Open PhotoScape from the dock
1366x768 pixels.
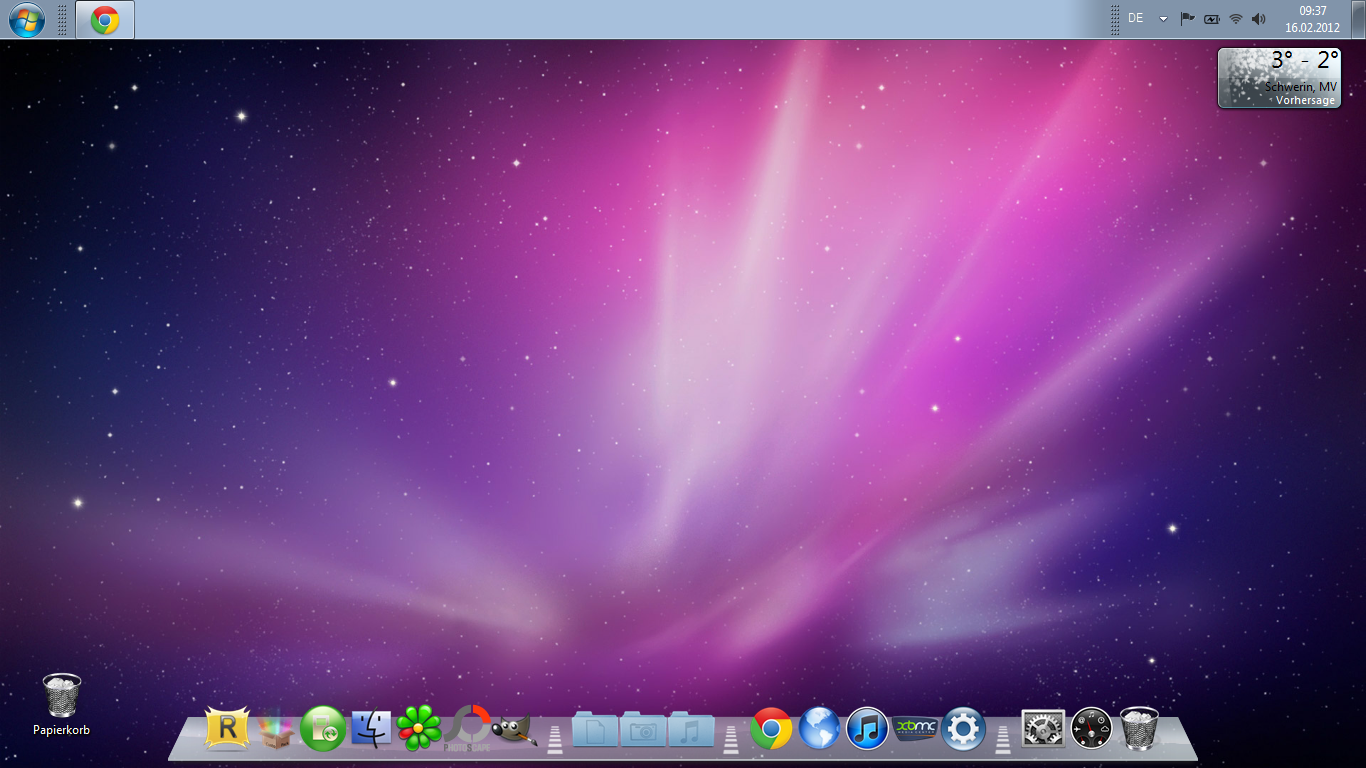467,728
